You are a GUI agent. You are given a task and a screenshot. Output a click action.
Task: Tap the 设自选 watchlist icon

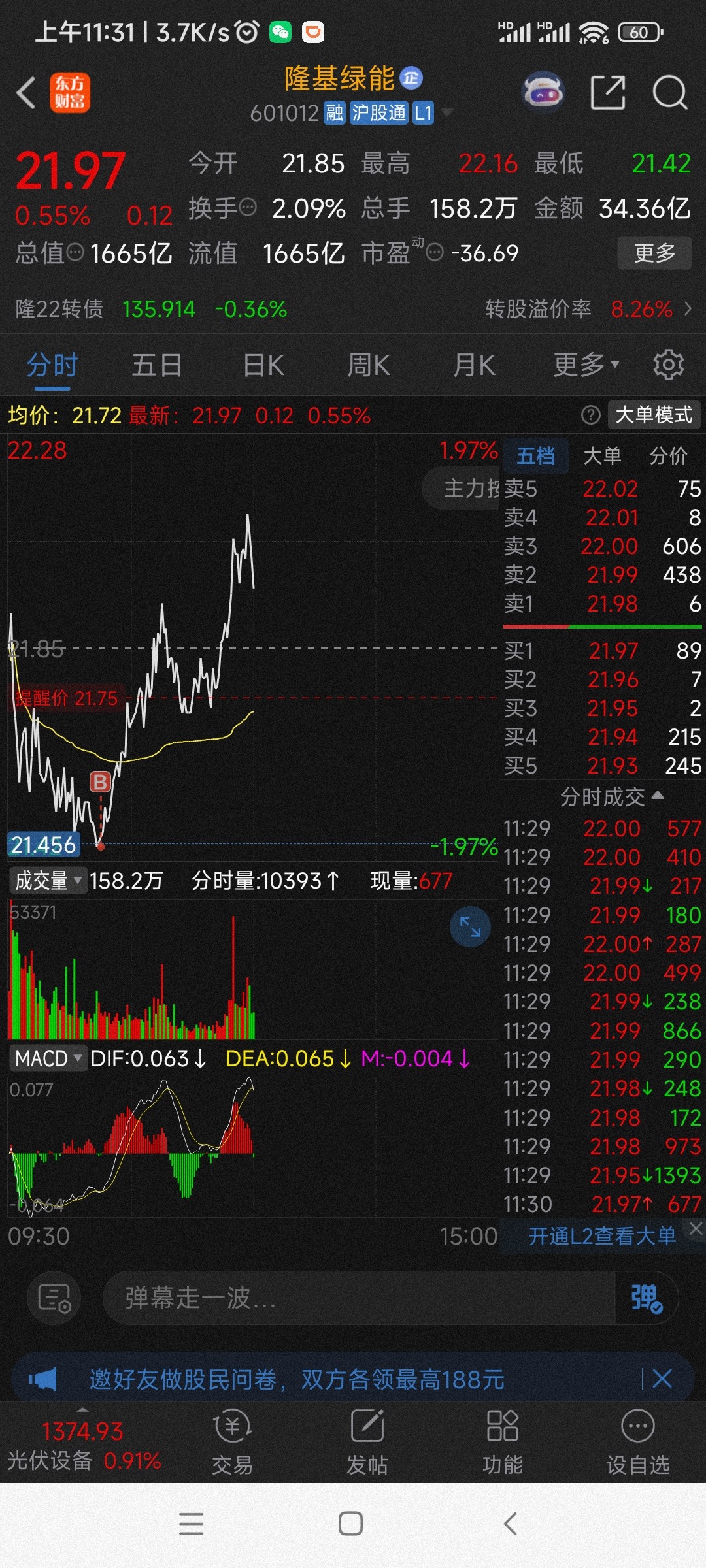click(x=638, y=1442)
